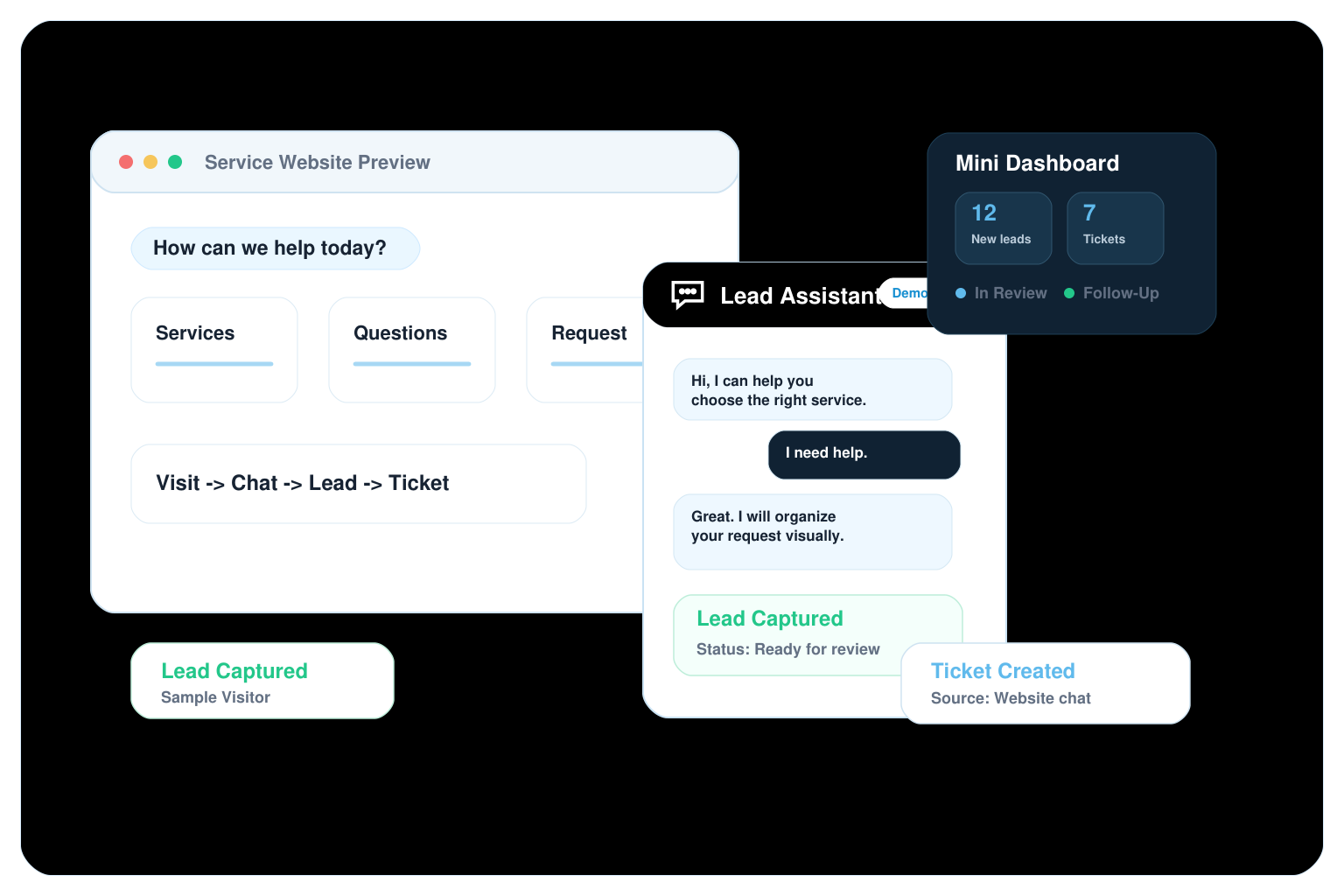Viewport: 1344px width, 896px height.
Task: Click the green window dot
Action: click(175, 162)
